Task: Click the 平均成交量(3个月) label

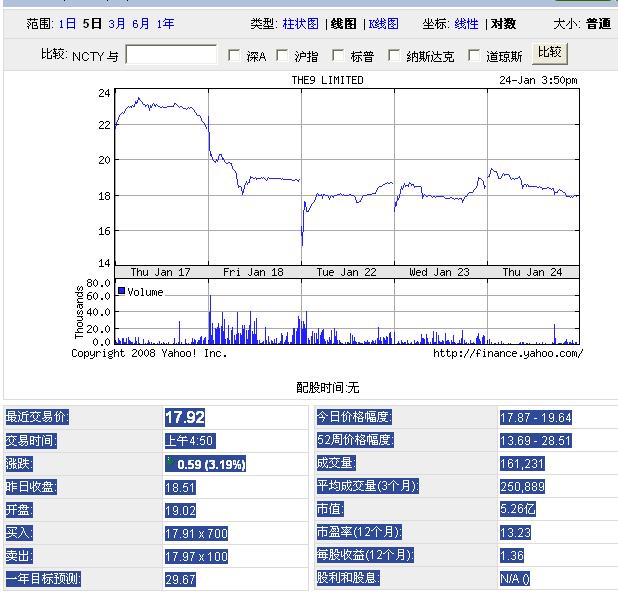Action: (x=368, y=486)
